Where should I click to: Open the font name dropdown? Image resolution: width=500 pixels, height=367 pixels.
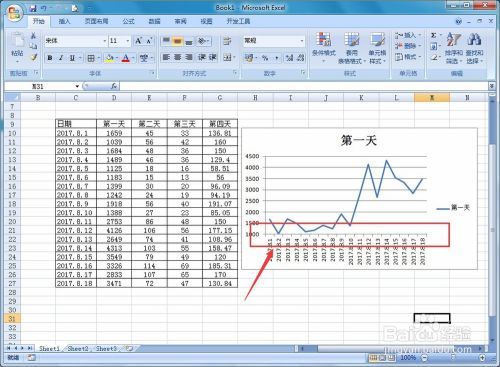click(104, 41)
